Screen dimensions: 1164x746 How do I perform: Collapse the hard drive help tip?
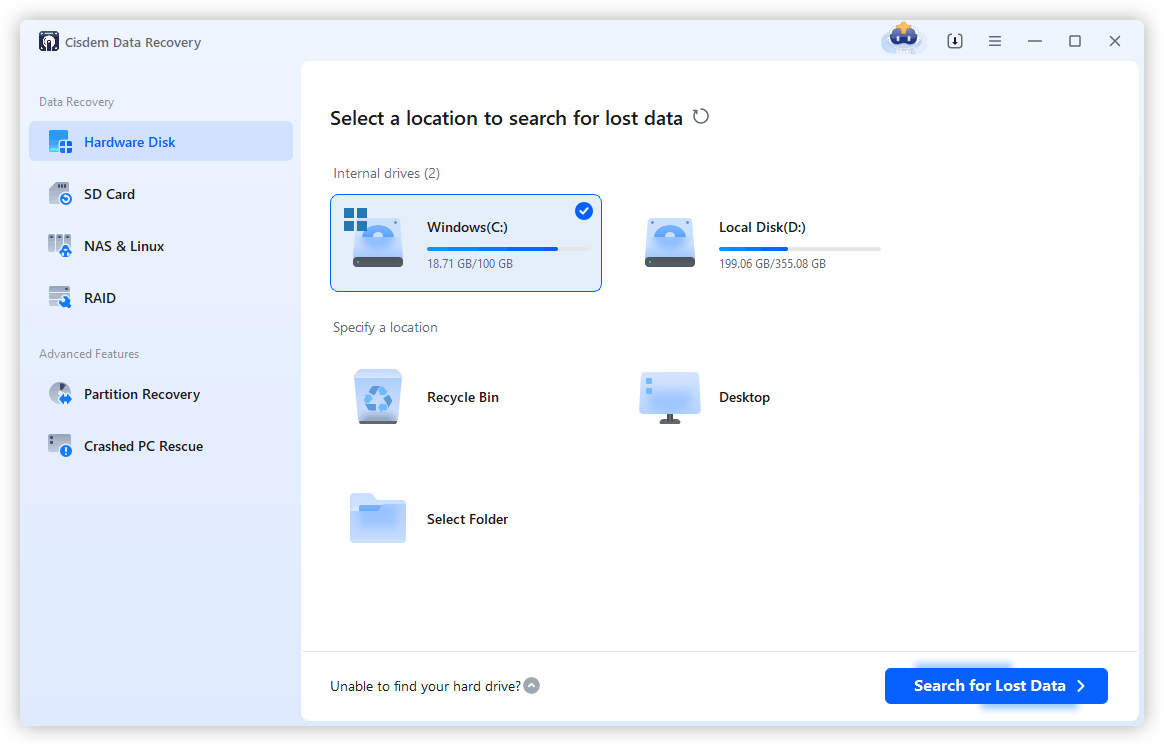(531, 685)
